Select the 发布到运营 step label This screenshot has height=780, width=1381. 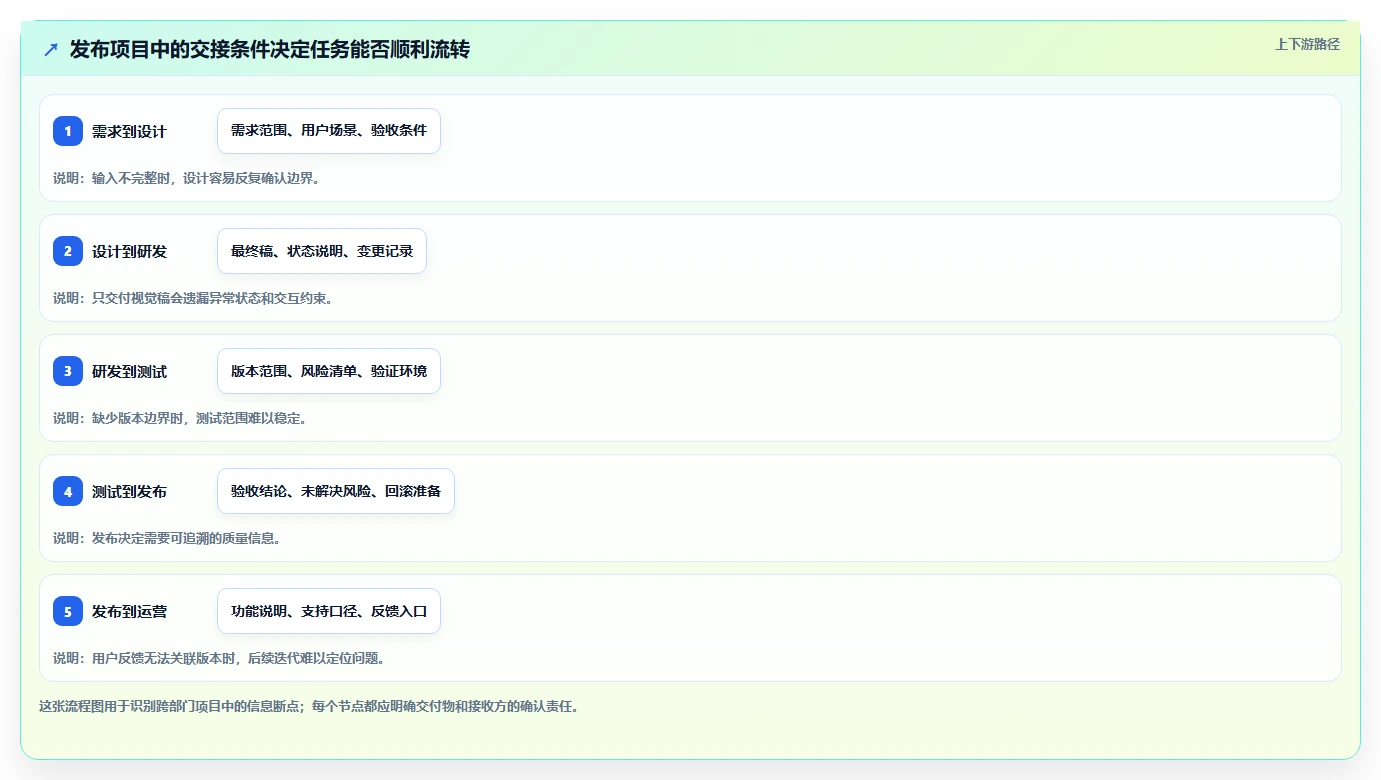click(x=129, y=611)
